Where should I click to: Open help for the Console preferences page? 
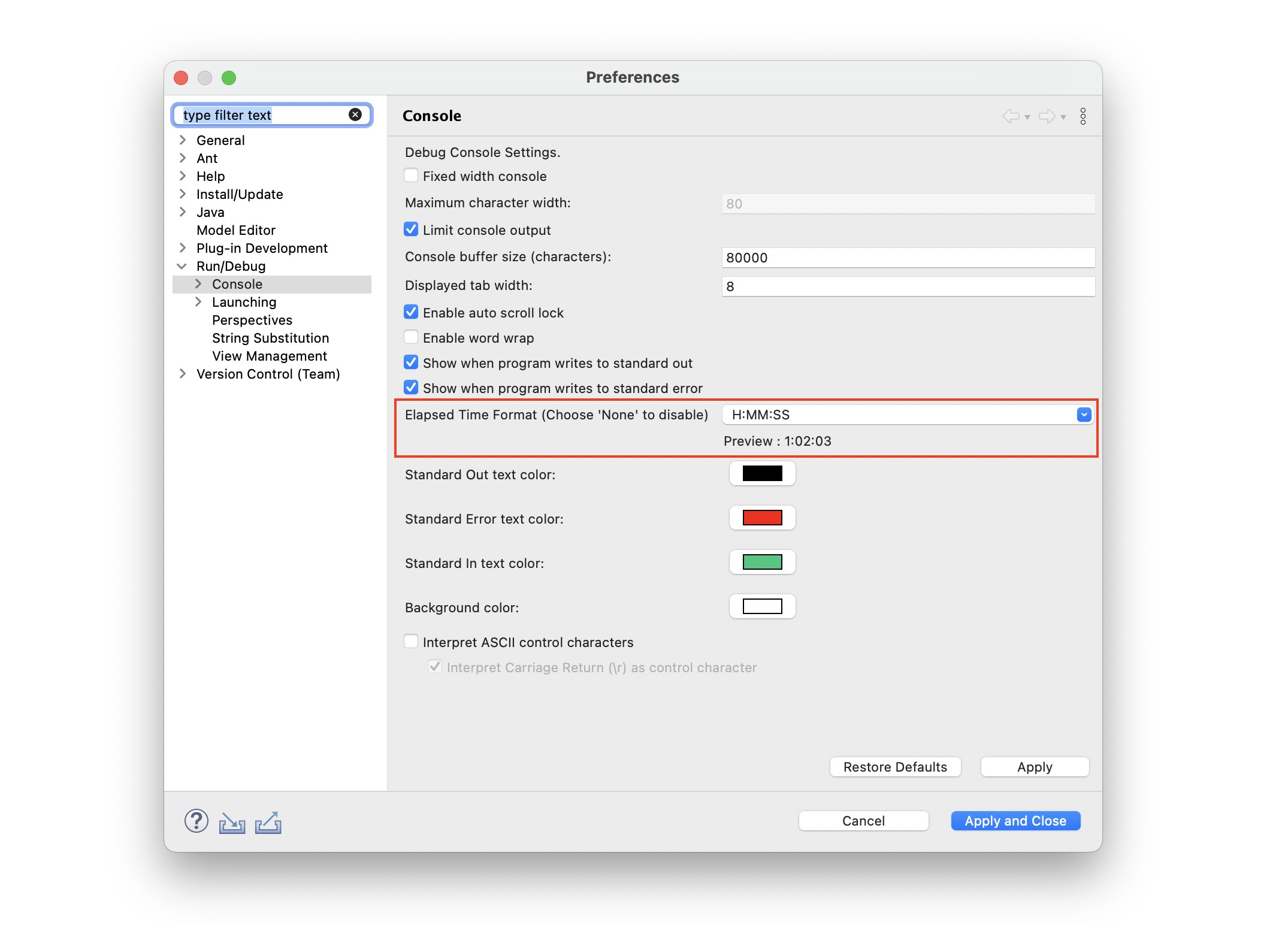coord(196,821)
